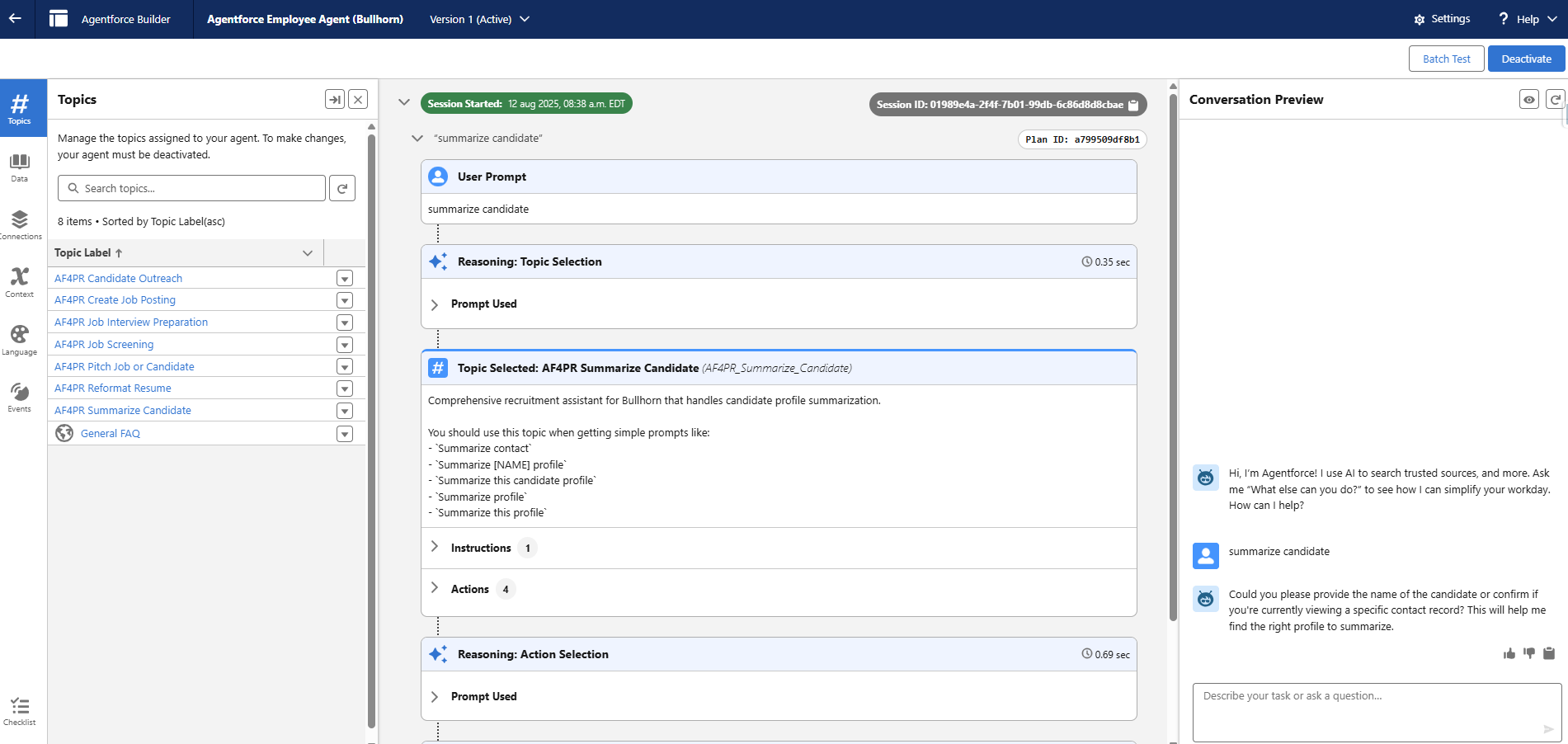The width and height of the screenshot is (1568, 744).
Task: Open Settings in the top bar
Action: point(1442,19)
